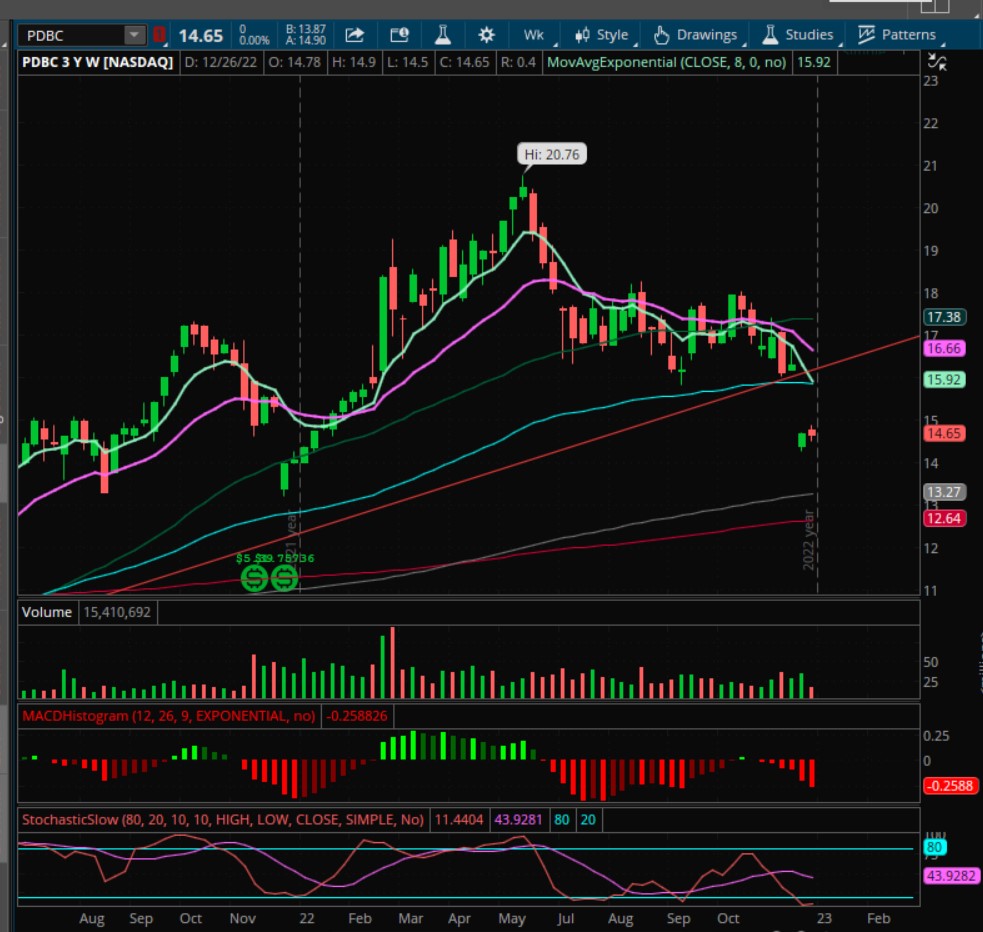
Task: Click the Hi: 20.76 price bubble
Action: (550, 154)
